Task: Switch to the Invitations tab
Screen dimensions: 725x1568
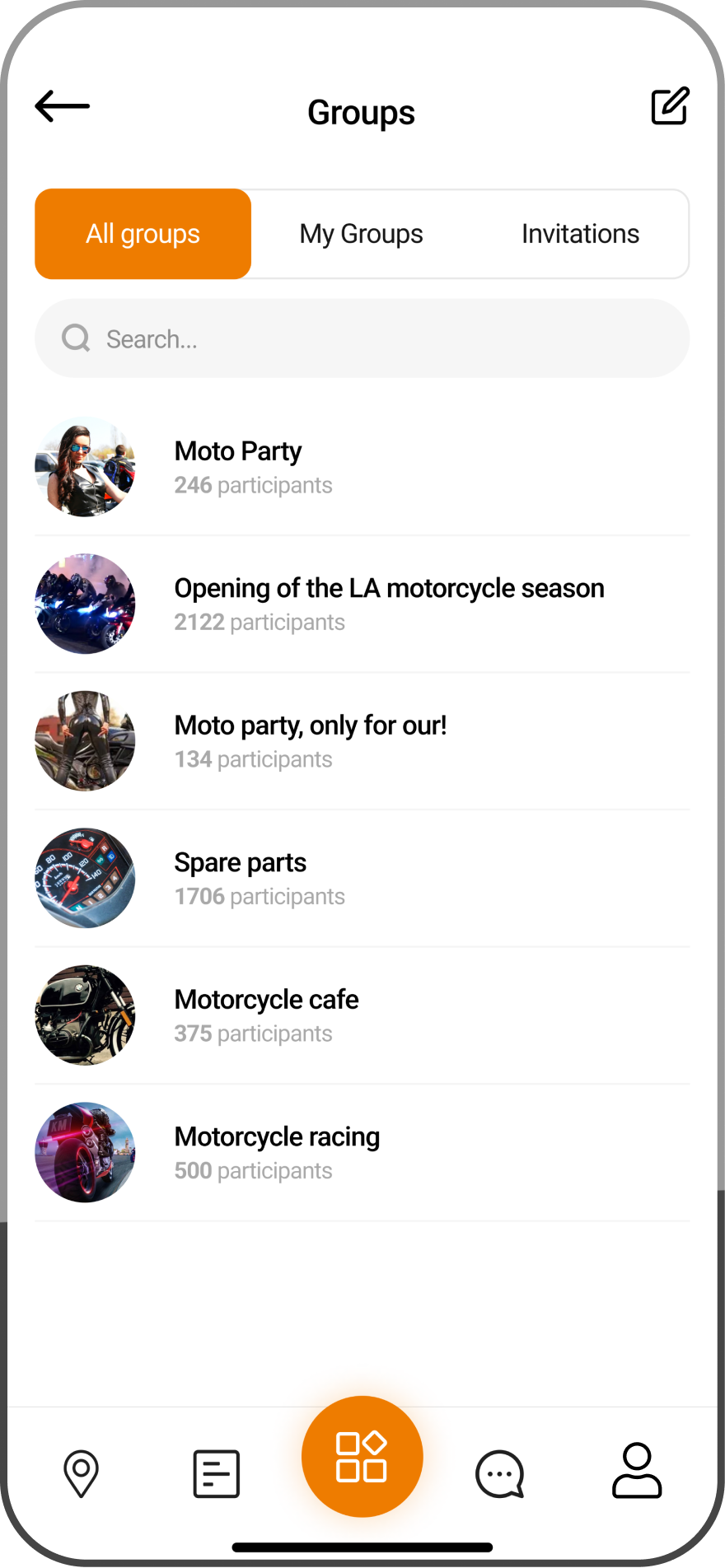Action: pyautogui.click(x=580, y=234)
